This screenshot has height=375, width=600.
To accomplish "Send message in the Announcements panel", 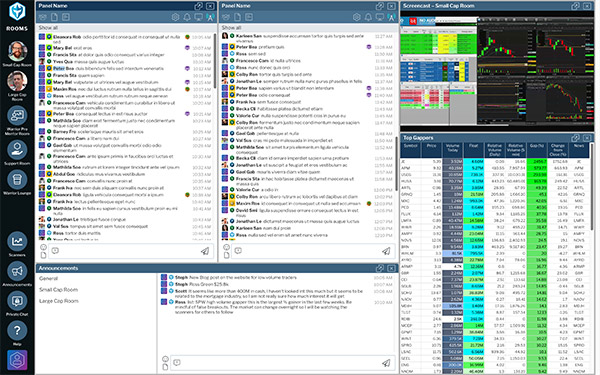I will pos(386,362).
